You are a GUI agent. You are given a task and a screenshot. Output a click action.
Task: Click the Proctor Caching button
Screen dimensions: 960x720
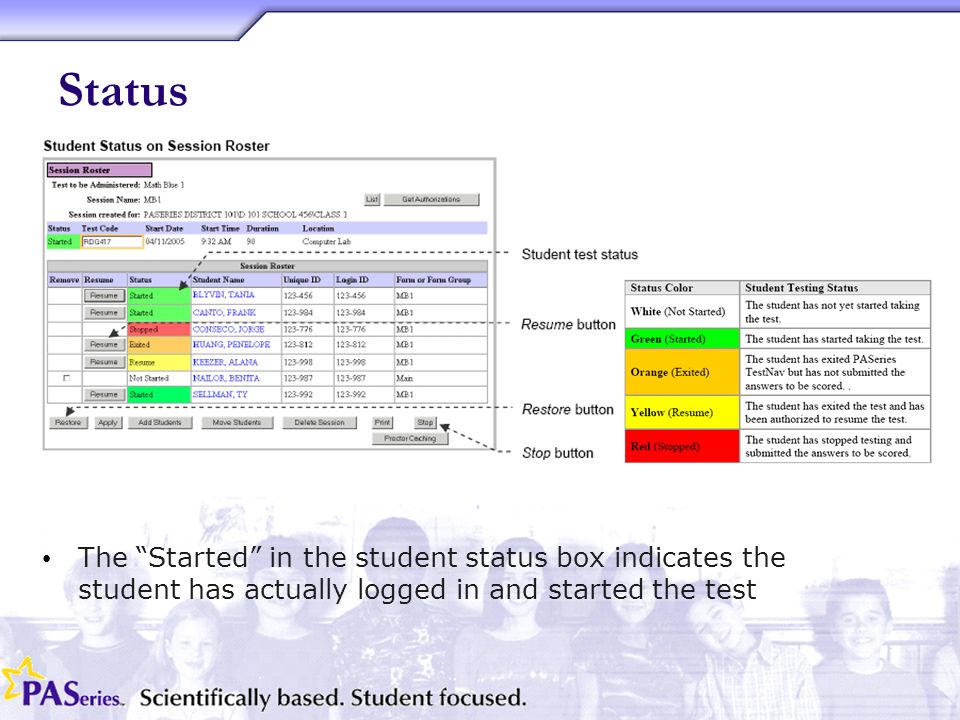tap(410, 438)
